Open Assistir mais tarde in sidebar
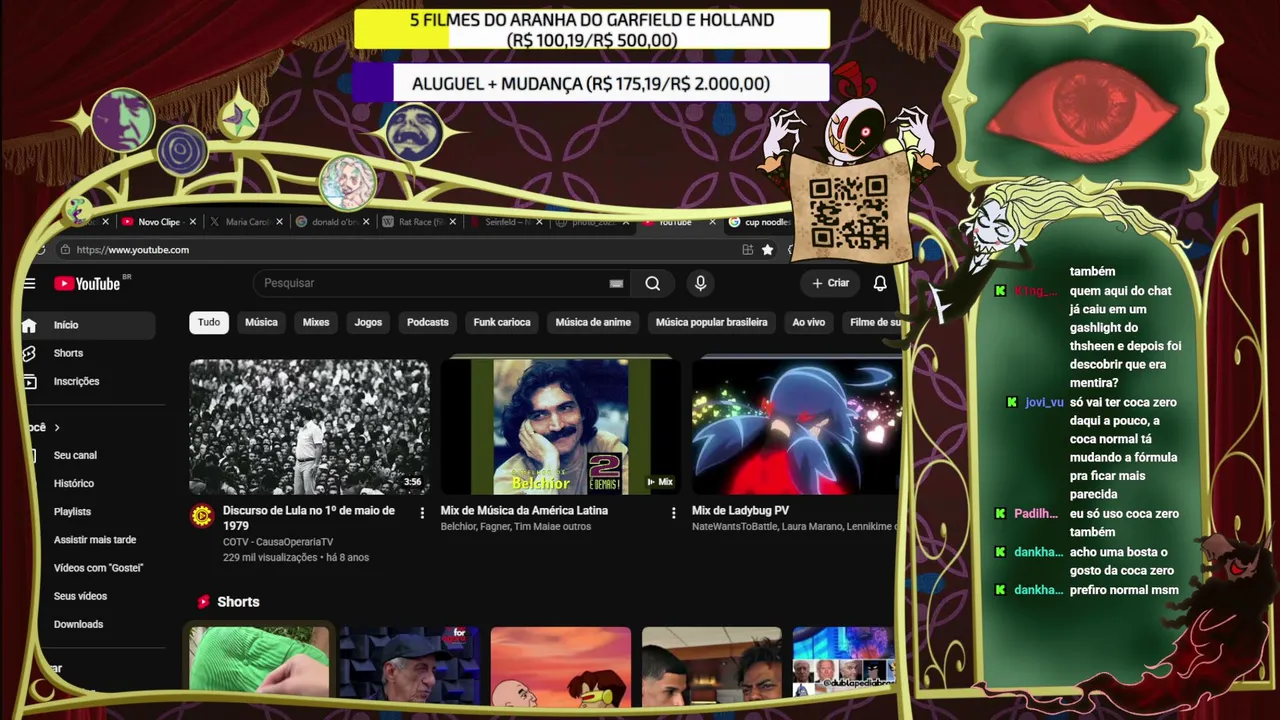 coord(95,540)
